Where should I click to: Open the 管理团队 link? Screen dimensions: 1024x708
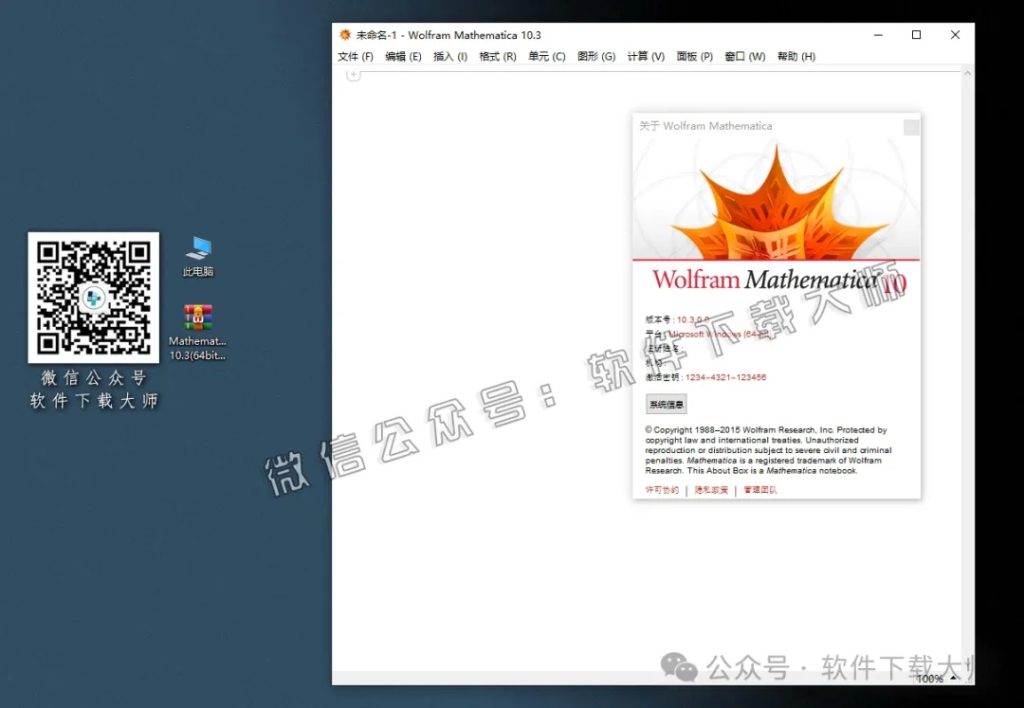[x=760, y=491]
